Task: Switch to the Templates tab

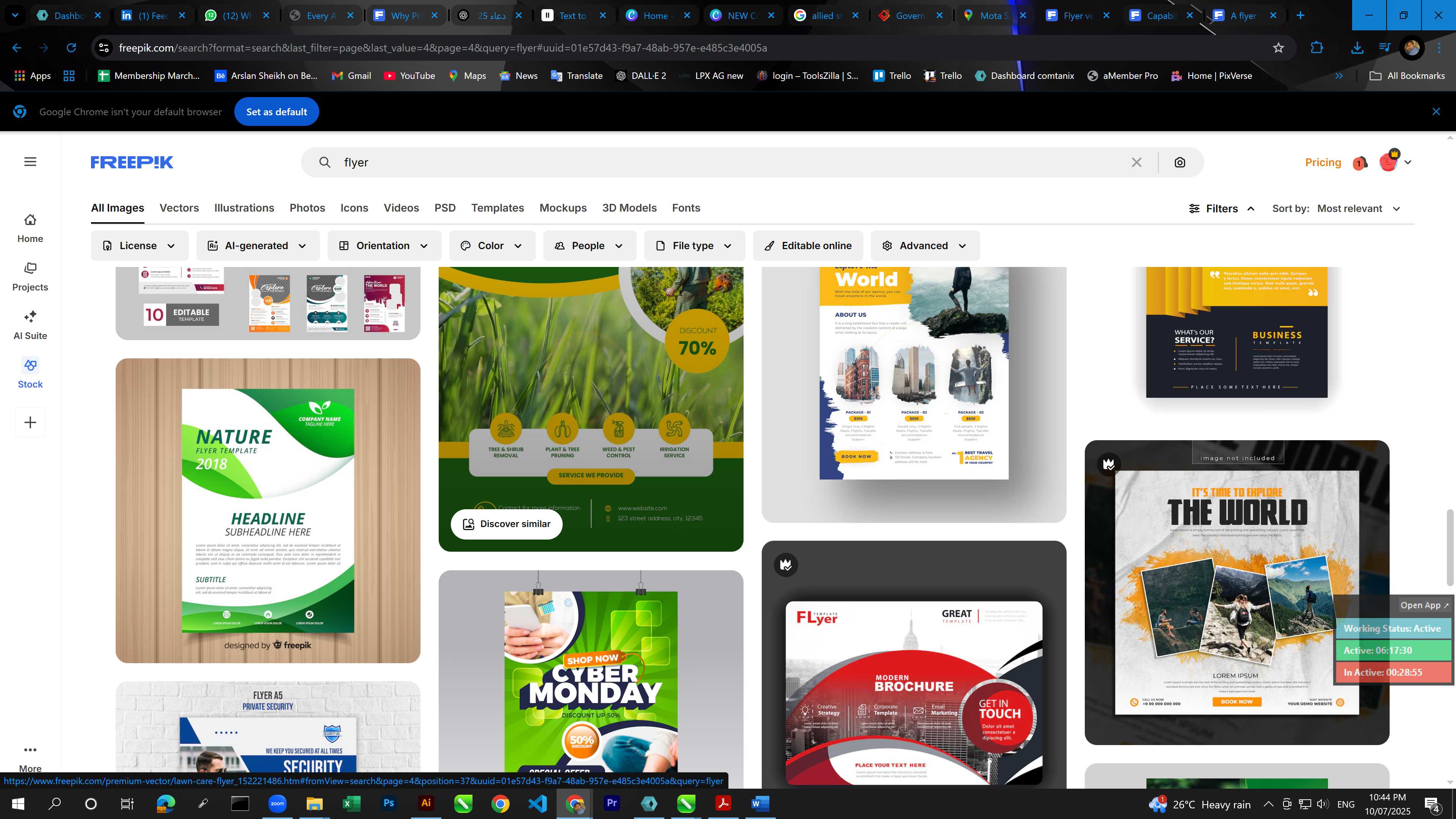Action: coord(497,208)
